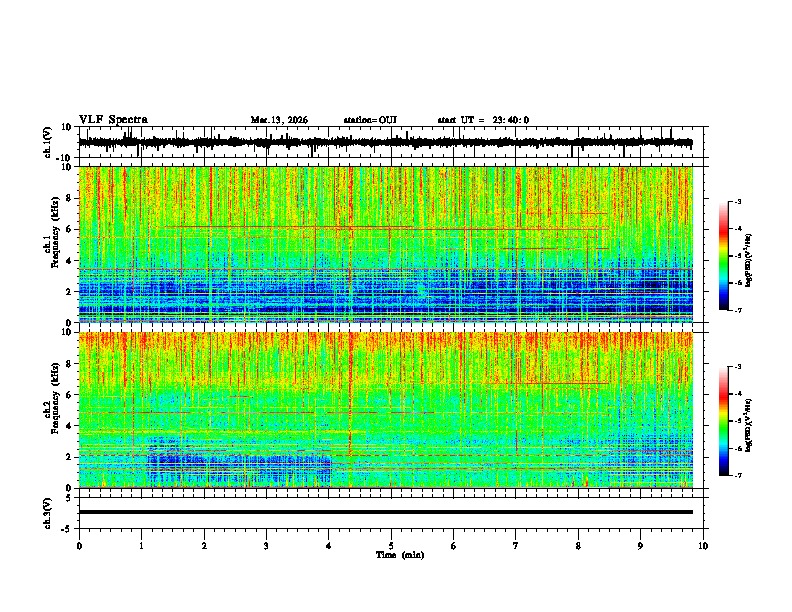Click the time axis tick label 10
Image resolution: width=792 pixels, height=612 pixels.
pos(703,546)
